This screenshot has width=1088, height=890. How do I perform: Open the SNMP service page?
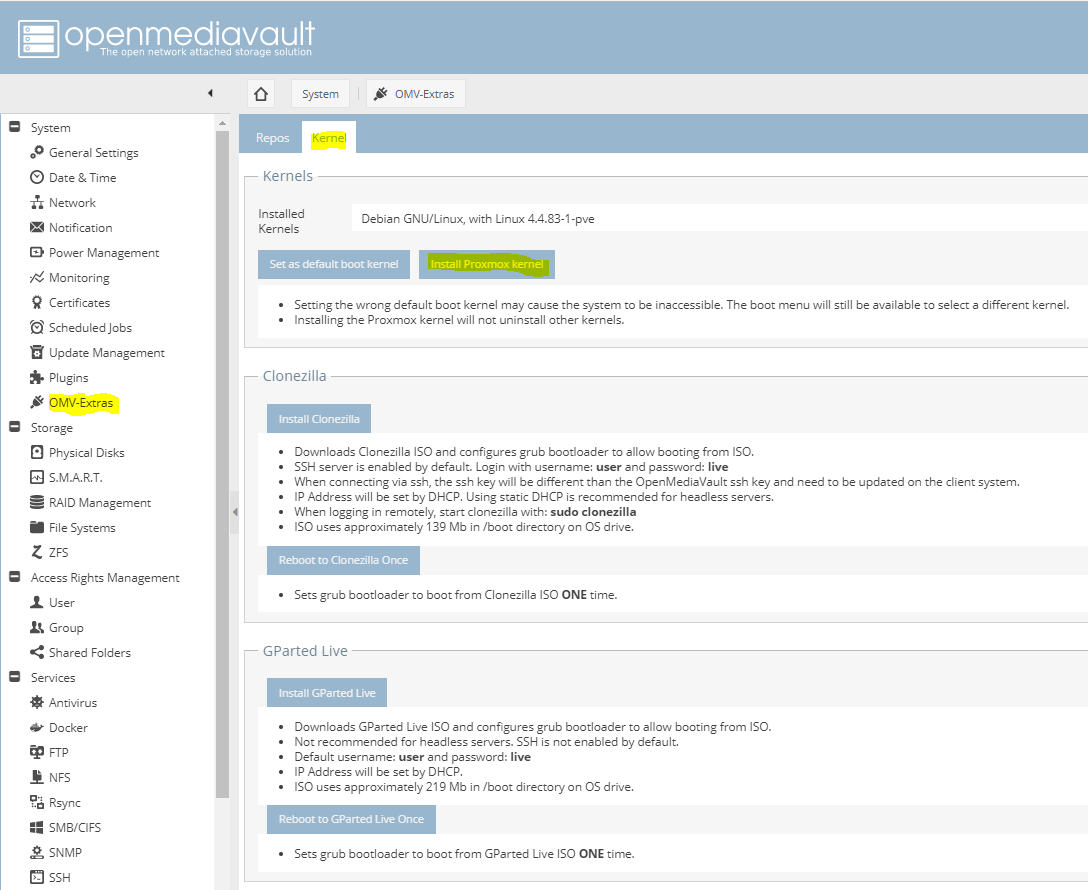pos(65,852)
